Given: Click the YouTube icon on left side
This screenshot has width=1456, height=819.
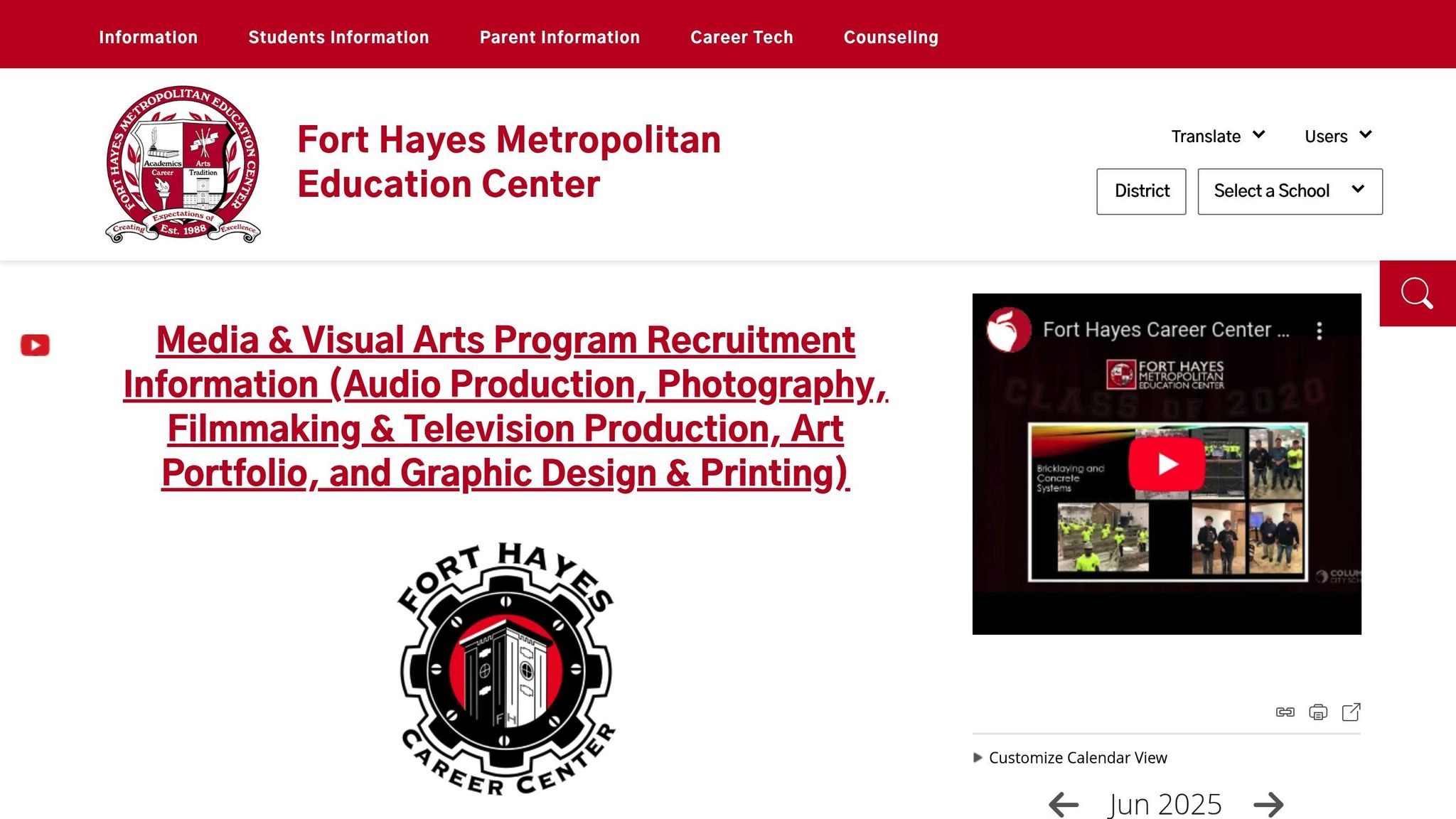Looking at the screenshot, I should tap(35, 345).
